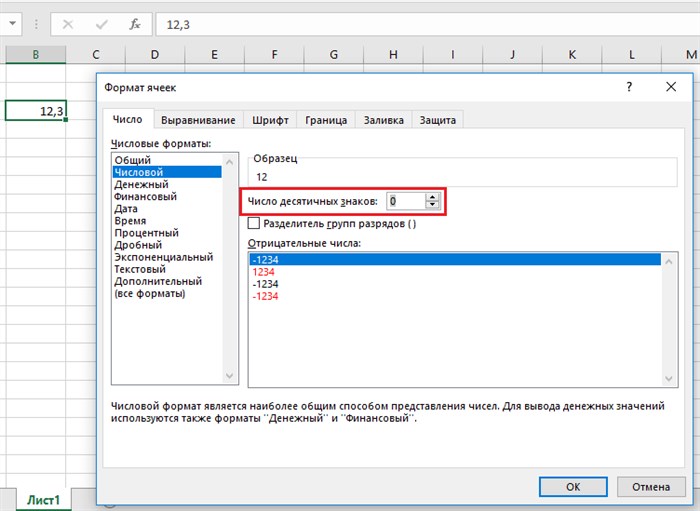Click the decimal places input field
700x511 pixels.
coord(405,201)
